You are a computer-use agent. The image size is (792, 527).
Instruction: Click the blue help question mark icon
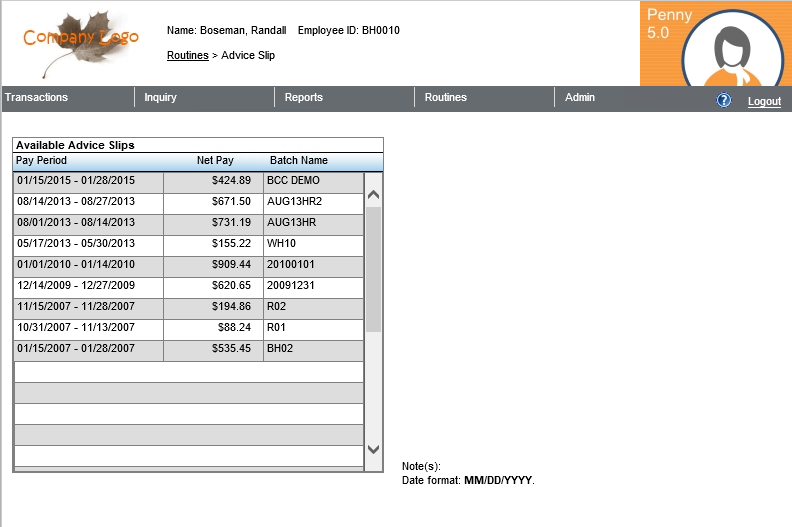tap(724, 101)
